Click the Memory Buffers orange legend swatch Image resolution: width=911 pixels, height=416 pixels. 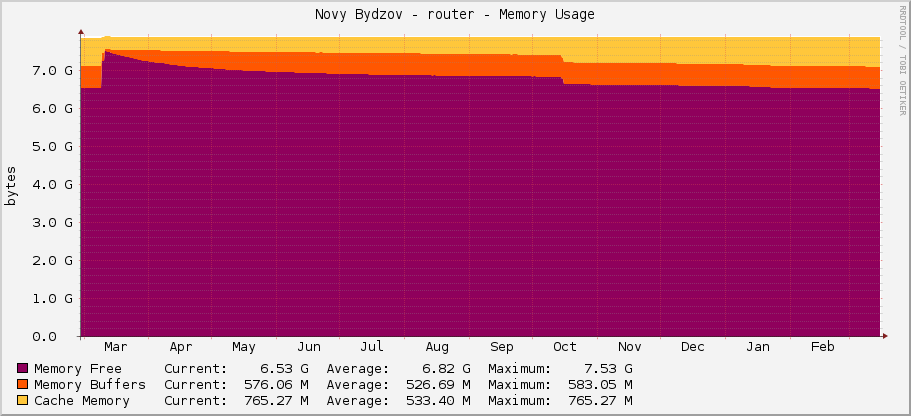pos(23,385)
